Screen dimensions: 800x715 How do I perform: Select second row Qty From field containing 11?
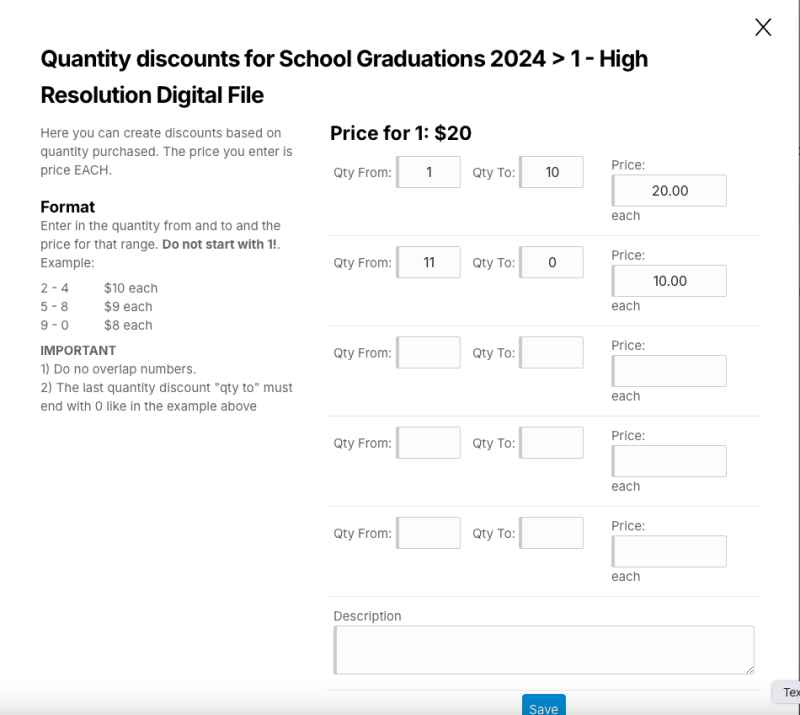coord(429,262)
